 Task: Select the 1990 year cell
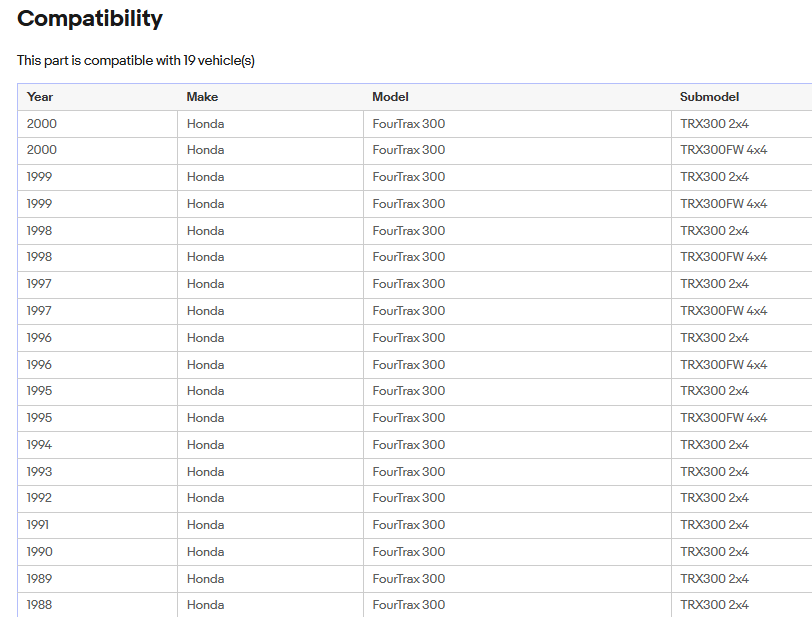coord(40,552)
